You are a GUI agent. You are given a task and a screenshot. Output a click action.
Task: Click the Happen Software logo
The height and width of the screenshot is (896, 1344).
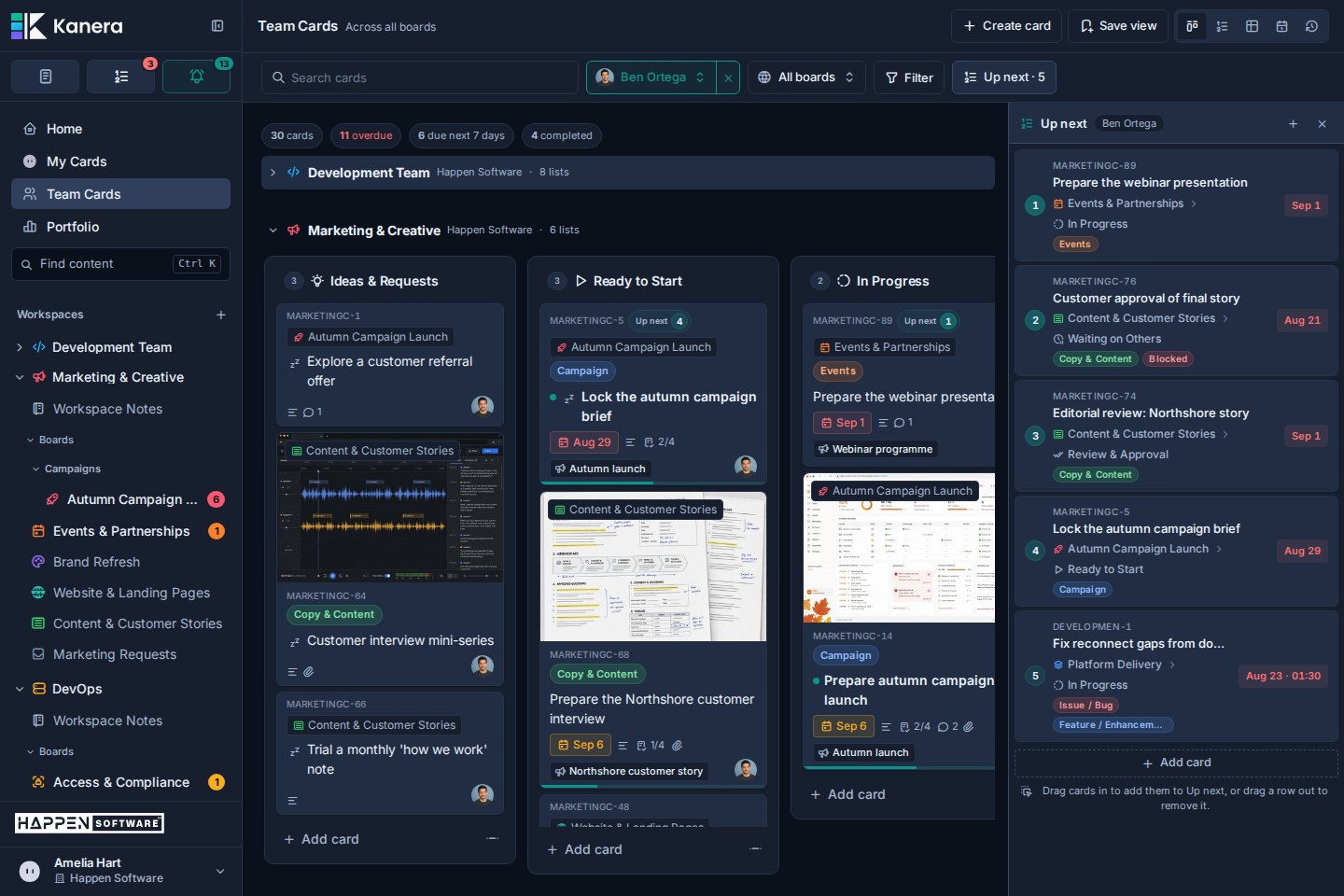90,823
